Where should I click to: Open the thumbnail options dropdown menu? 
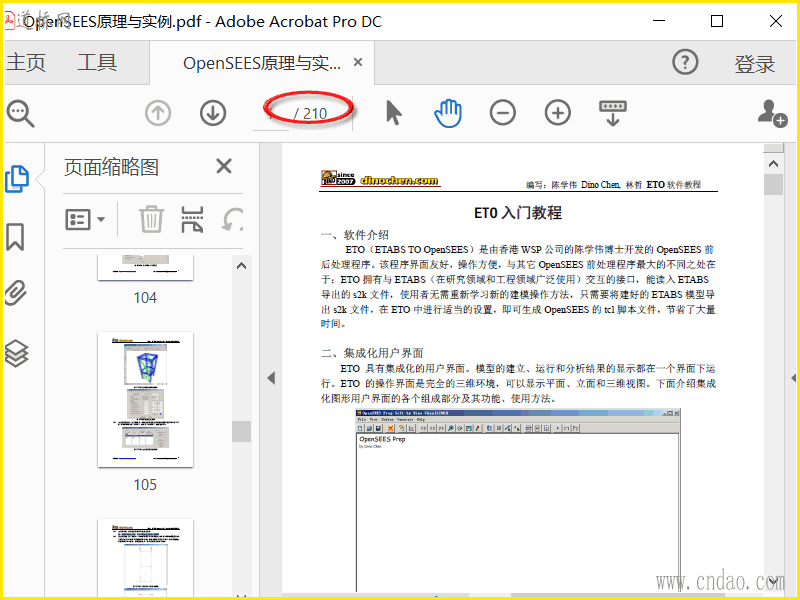[85, 220]
